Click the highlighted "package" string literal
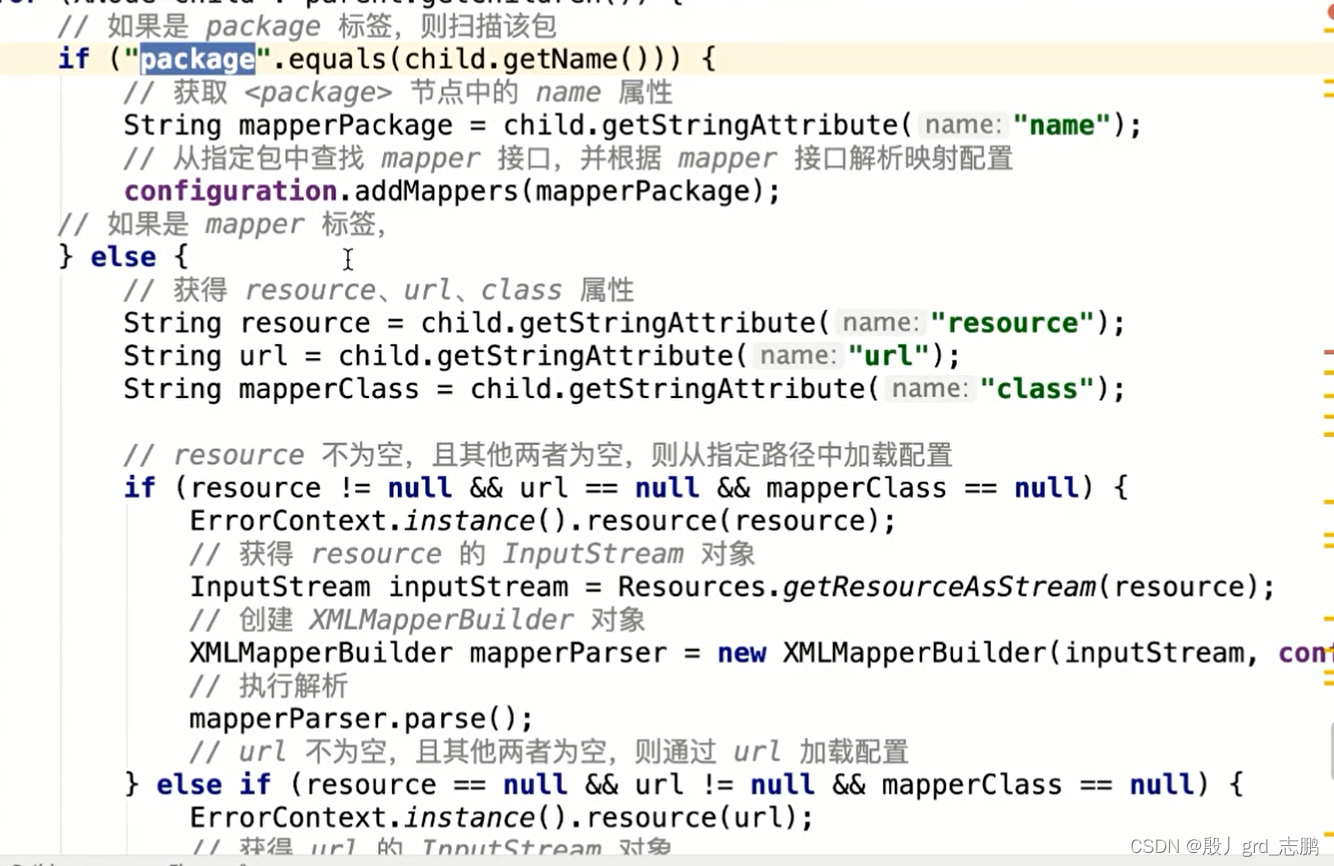 pos(197,59)
